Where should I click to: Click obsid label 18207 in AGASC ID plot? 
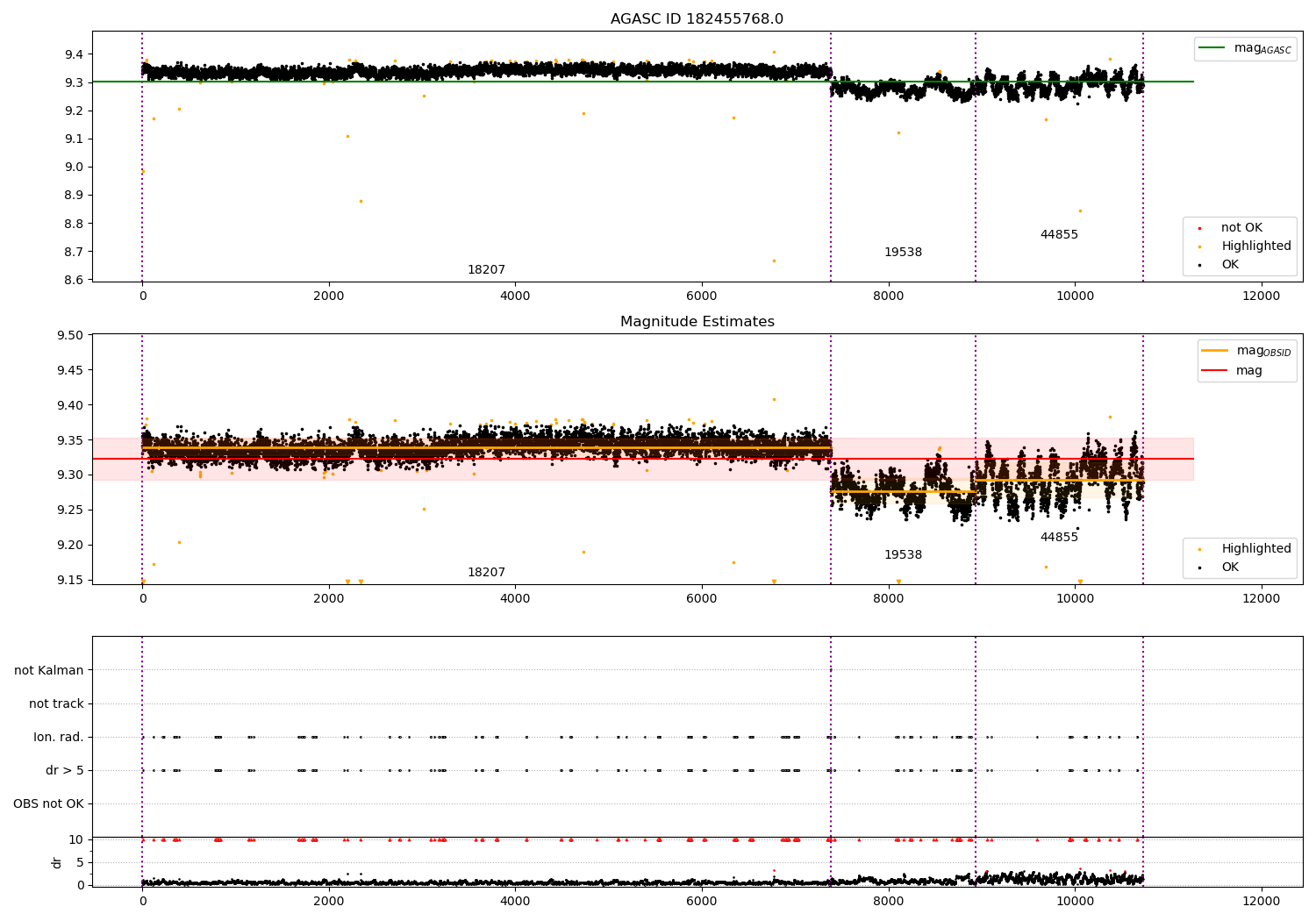pyautogui.click(x=486, y=270)
